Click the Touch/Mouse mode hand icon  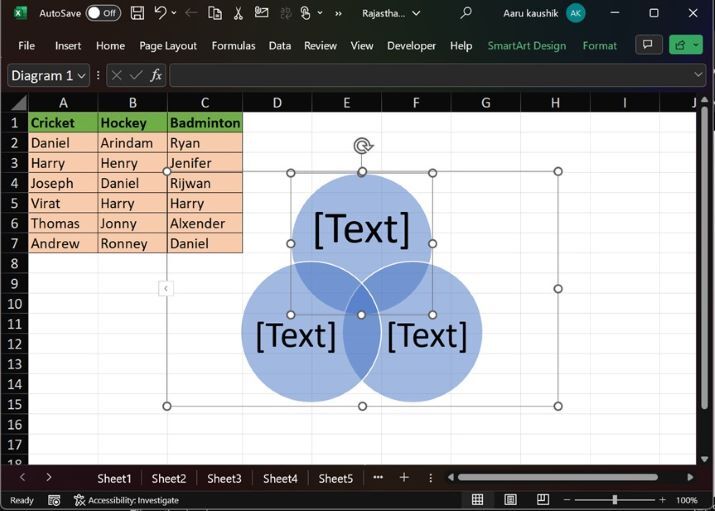(305, 13)
